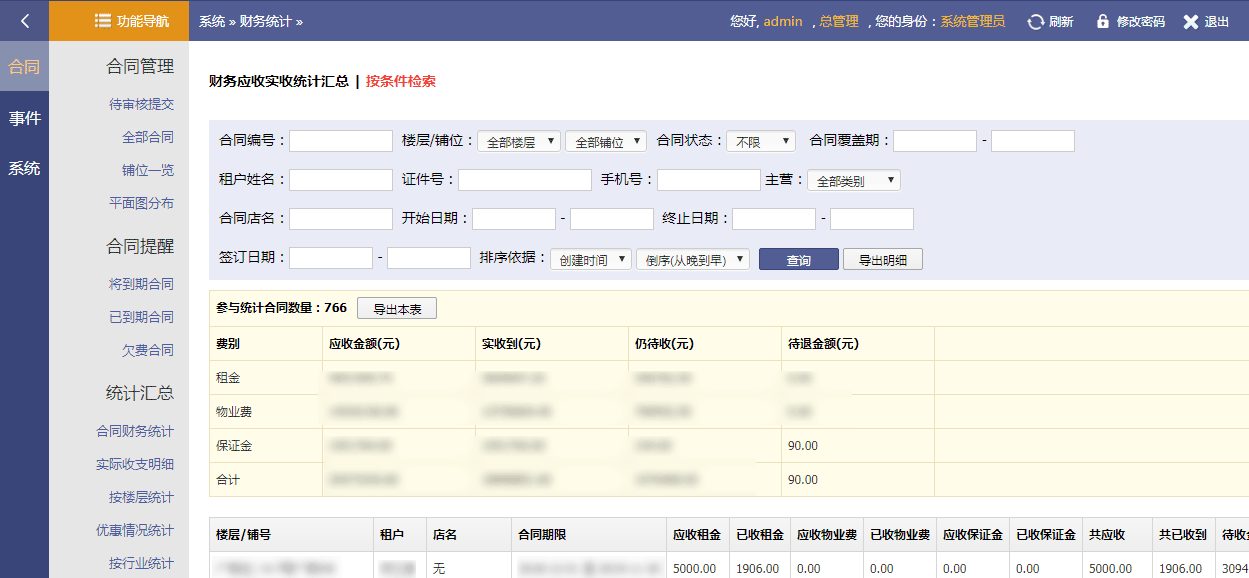Click the 合同编号 input field
Viewport: 1249px width, 578px height.
(341, 141)
